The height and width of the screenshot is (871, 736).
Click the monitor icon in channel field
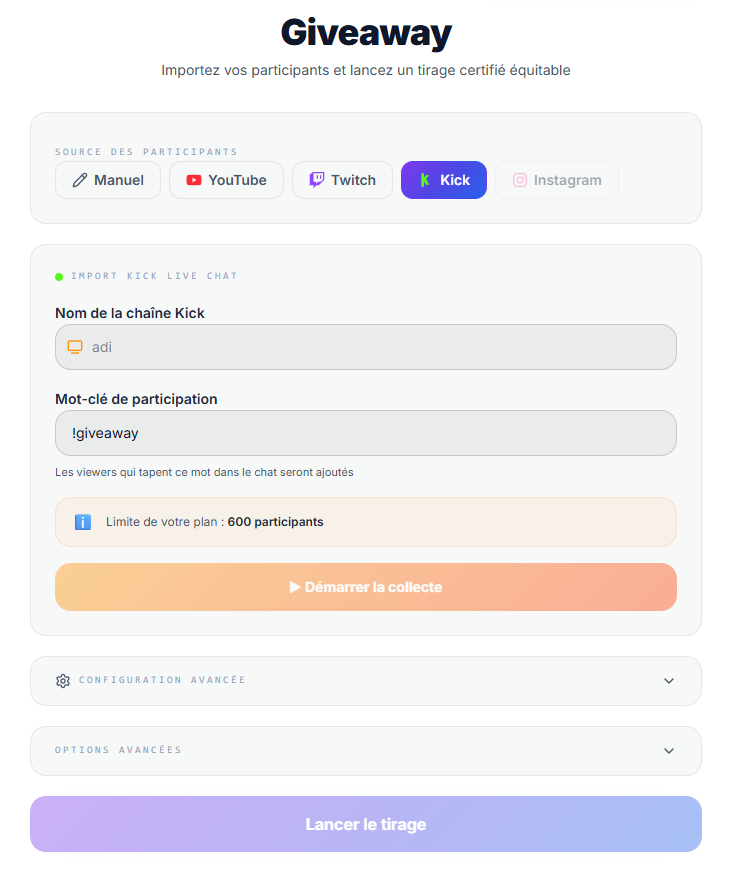75,347
